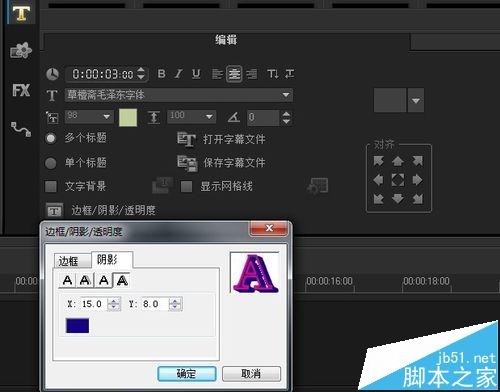Toggle italic text formatting
Viewport: 500px width, 392px height.
tap(179, 74)
